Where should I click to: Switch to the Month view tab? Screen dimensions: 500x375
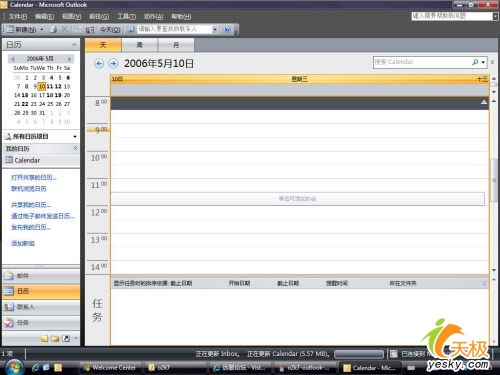click(x=176, y=45)
